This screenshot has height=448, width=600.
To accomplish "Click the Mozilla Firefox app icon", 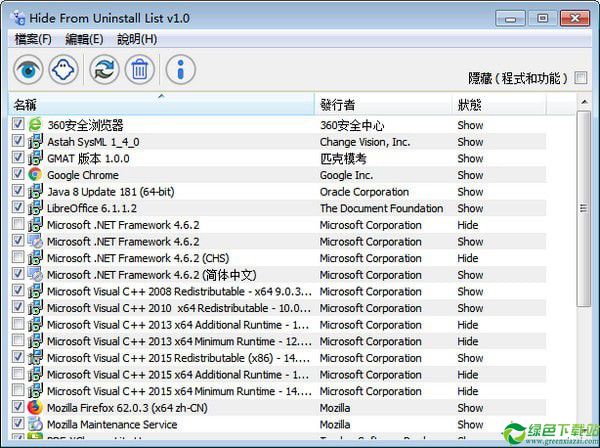I will tap(35, 408).
